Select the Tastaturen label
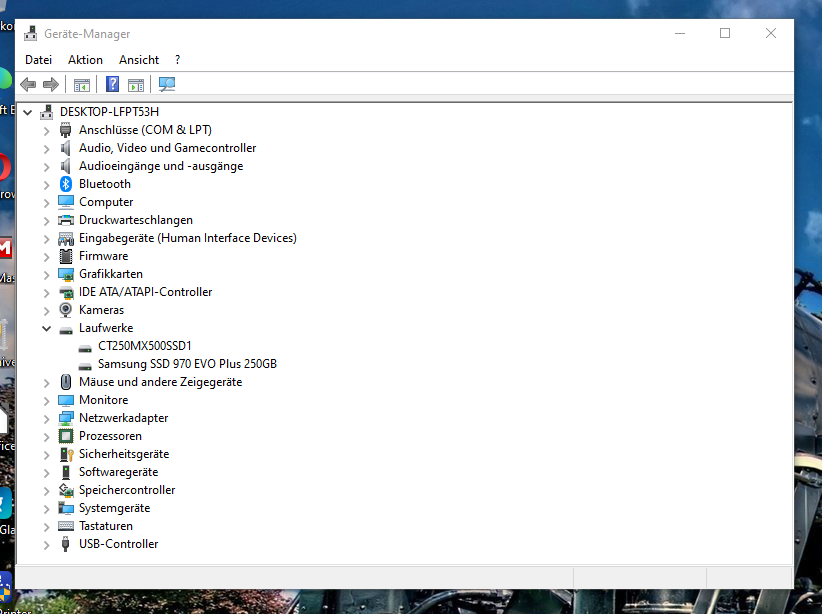 point(106,526)
